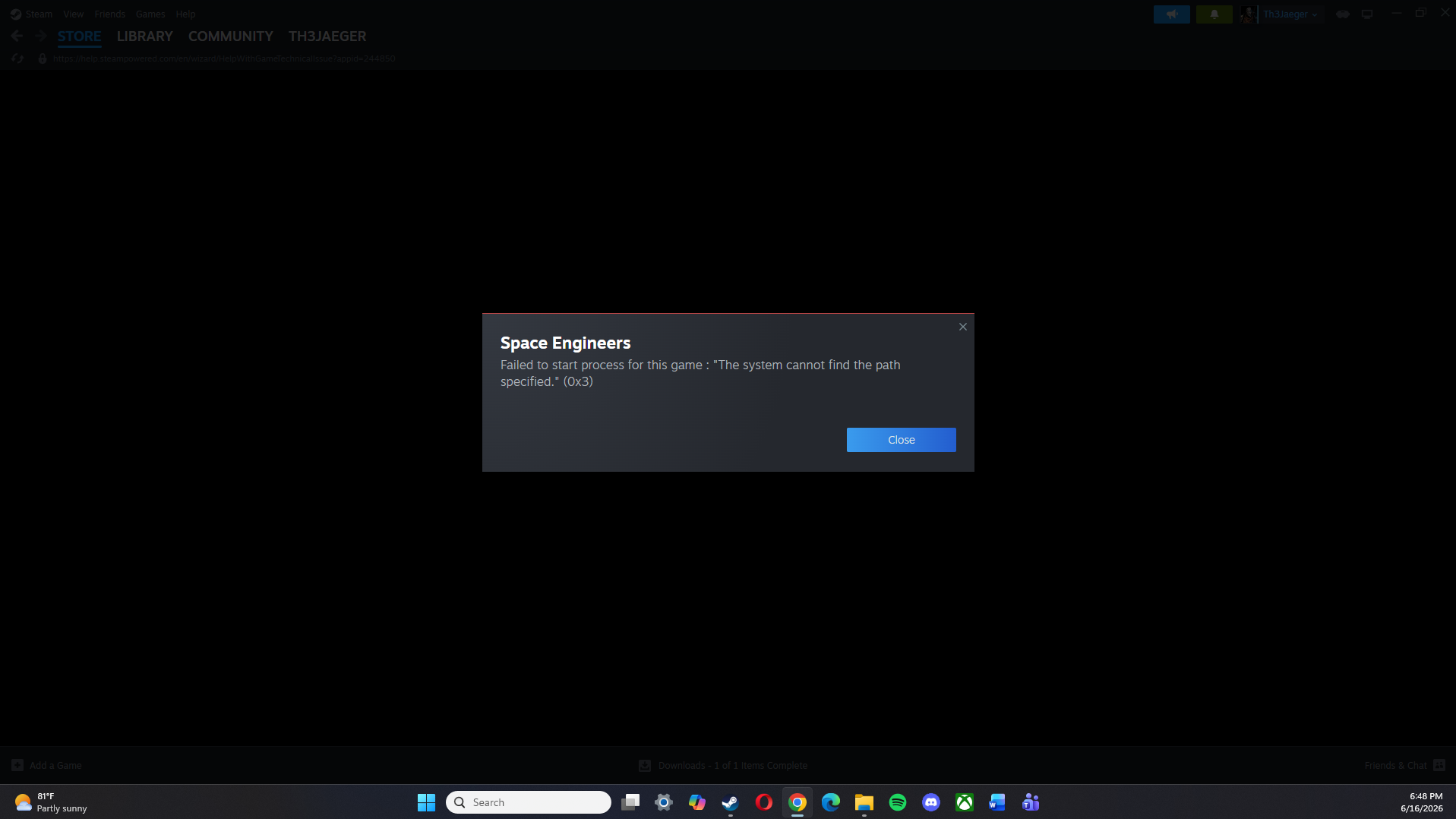Viewport: 1456px width, 819px height.
Task: Click the plus icon beside Add a Game
Action: (17, 765)
